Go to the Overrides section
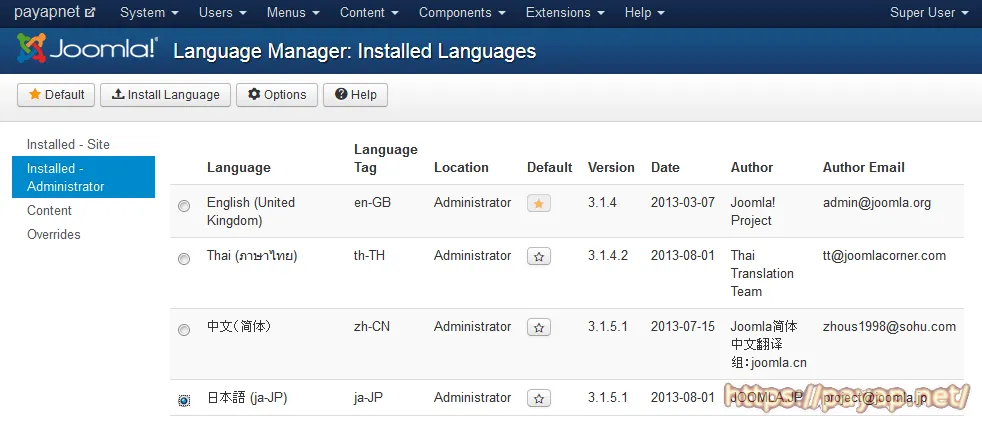Screen dimensions: 982x425 (x=54, y=235)
